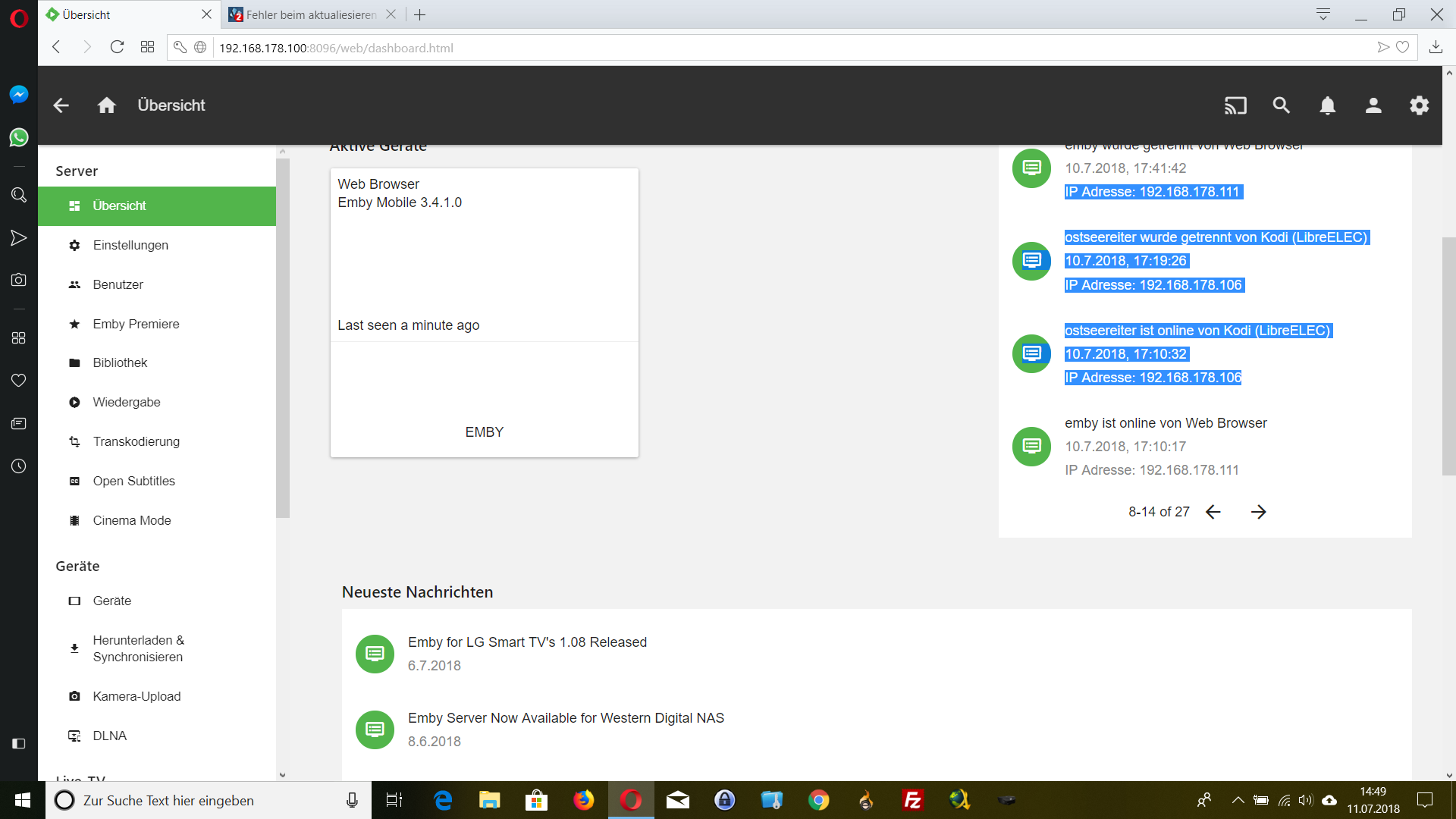The height and width of the screenshot is (819, 1456).
Task: Select Übersicht in server sidebar
Action: point(157,206)
